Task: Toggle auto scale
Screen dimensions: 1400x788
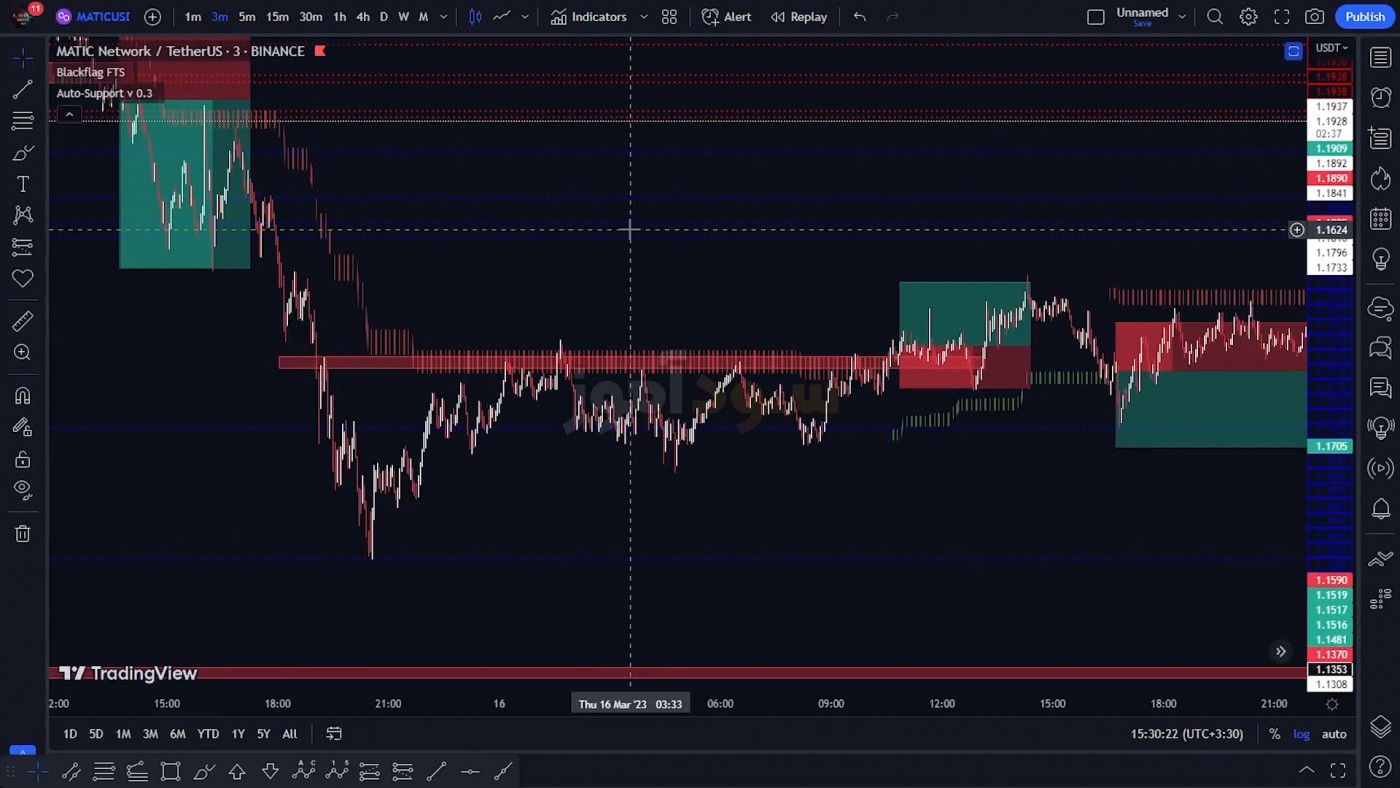Action: (1334, 734)
